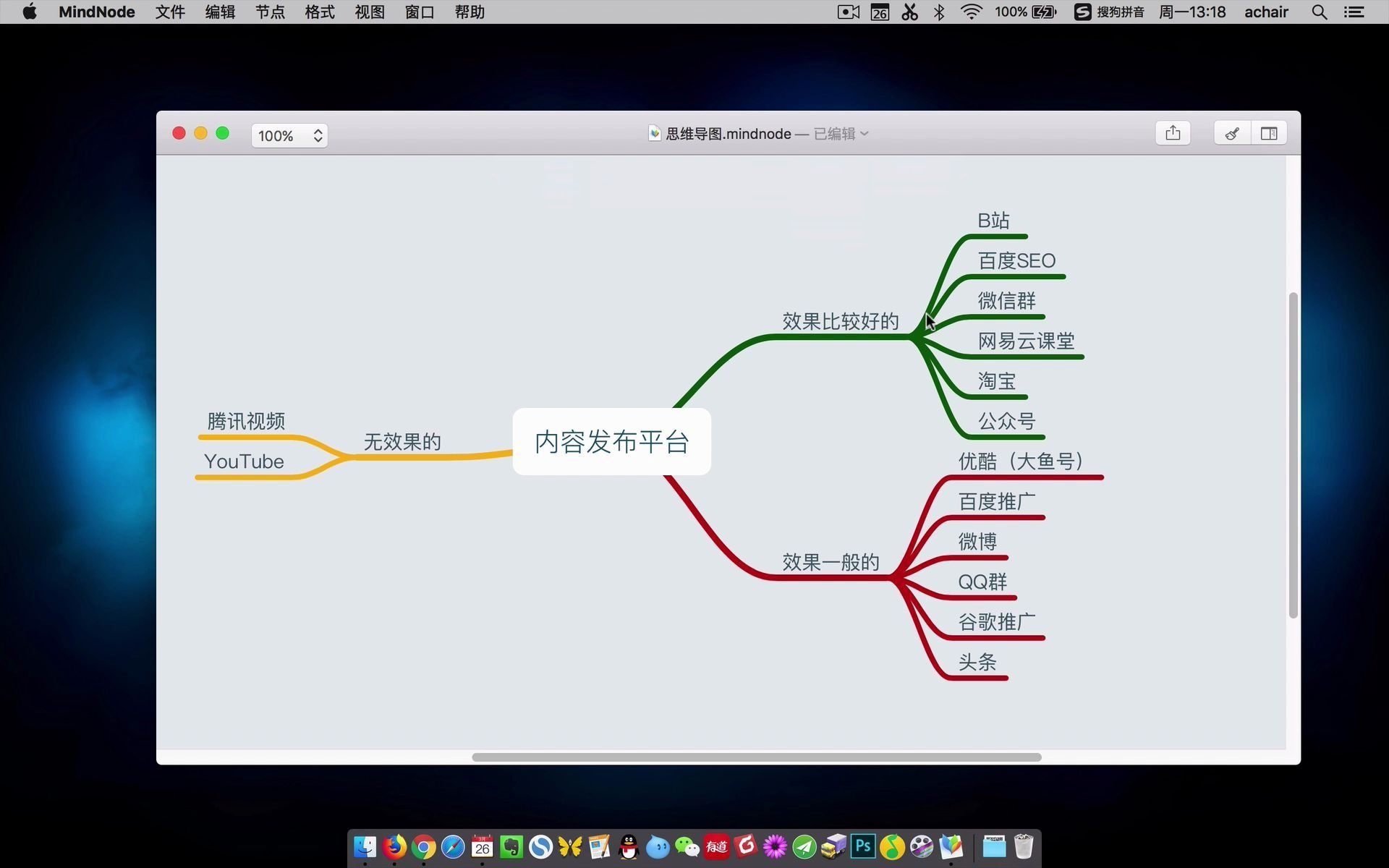Click the 思维导图.mindnode document icon
The image size is (1389, 868).
[655, 133]
